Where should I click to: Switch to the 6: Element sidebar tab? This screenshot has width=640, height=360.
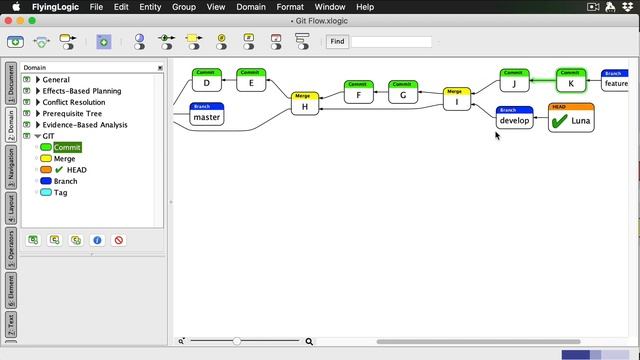[11, 291]
